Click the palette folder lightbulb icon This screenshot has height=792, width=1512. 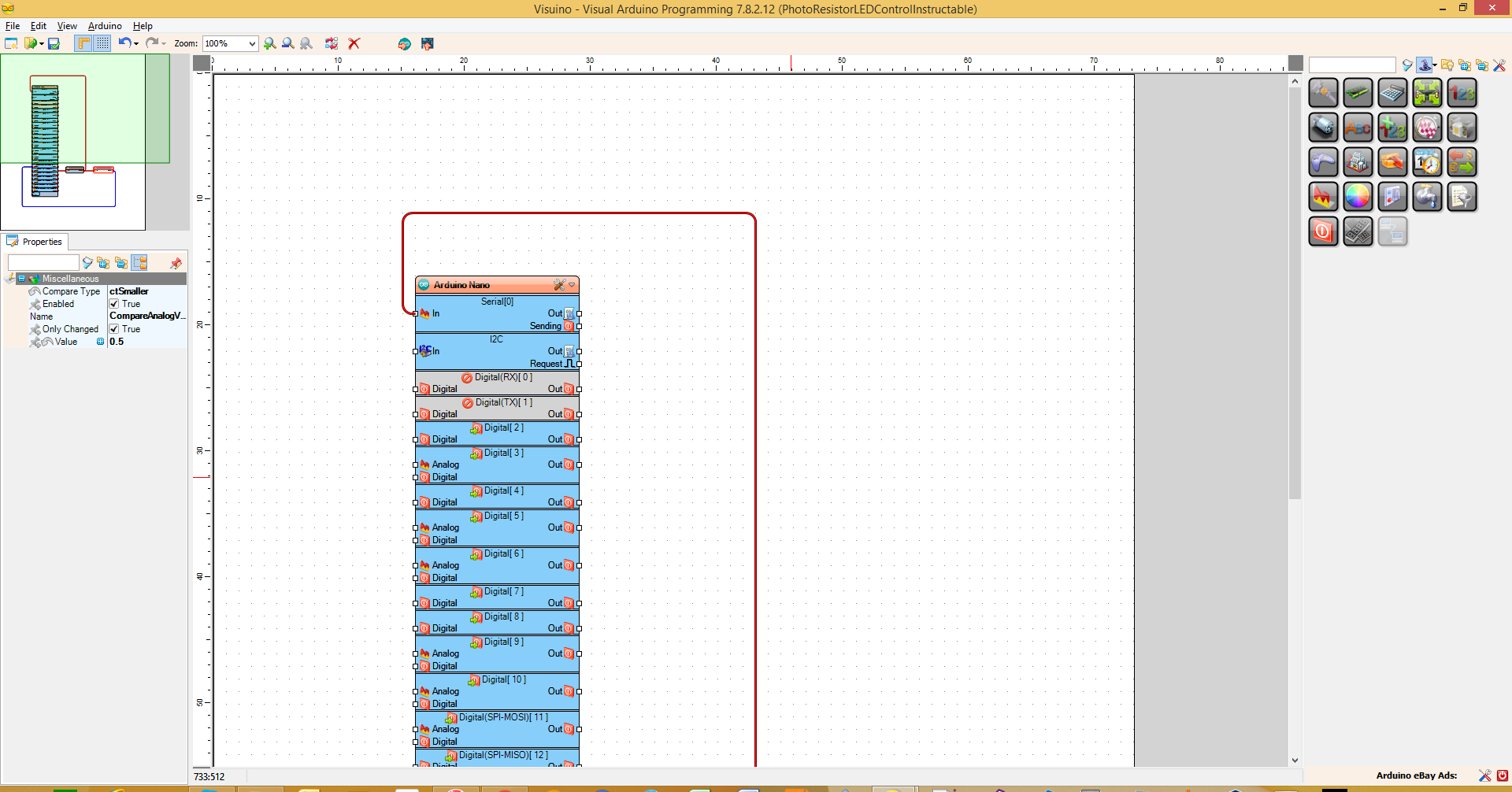click(x=1447, y=65)
